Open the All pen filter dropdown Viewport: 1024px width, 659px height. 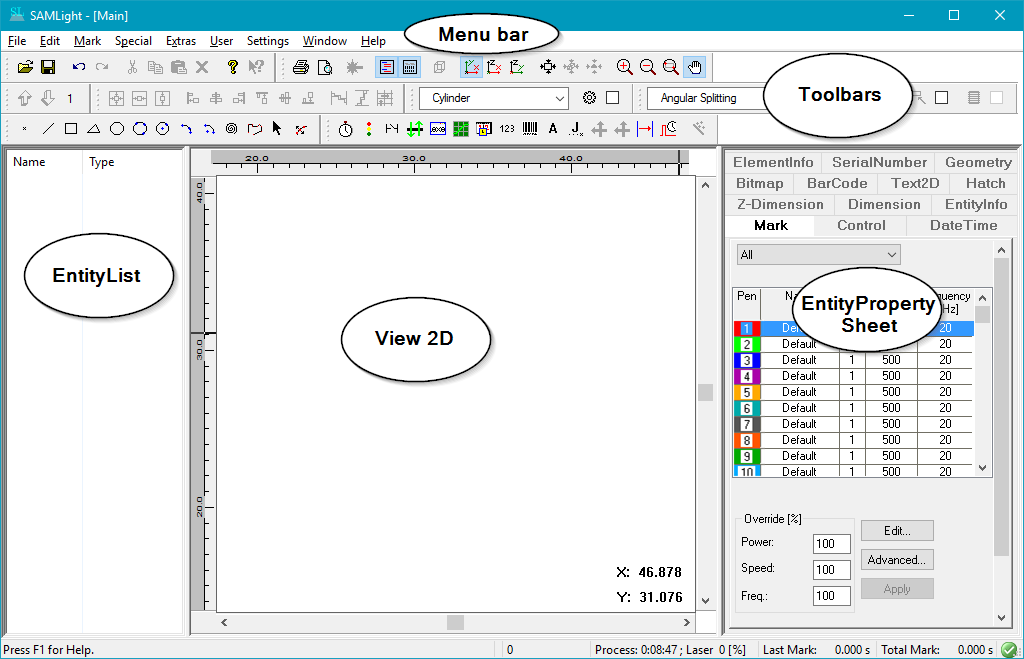818,255
